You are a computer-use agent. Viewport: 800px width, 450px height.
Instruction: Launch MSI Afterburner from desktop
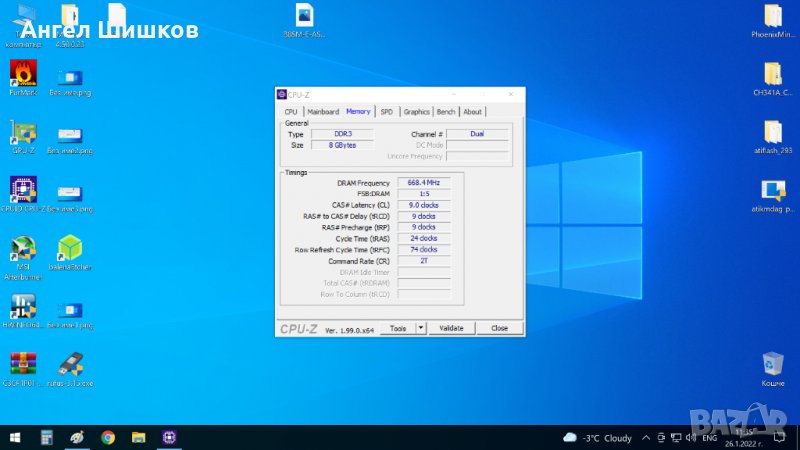pos(23,248)
